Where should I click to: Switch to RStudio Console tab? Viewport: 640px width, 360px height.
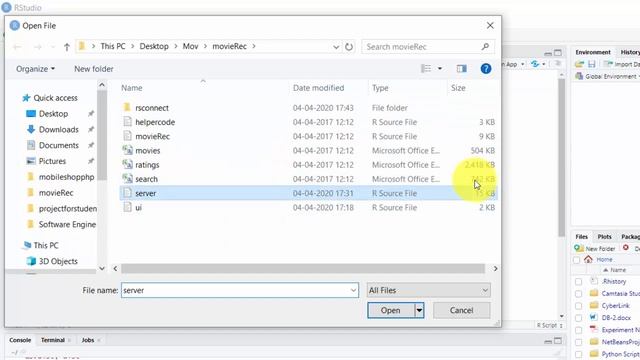20,340
